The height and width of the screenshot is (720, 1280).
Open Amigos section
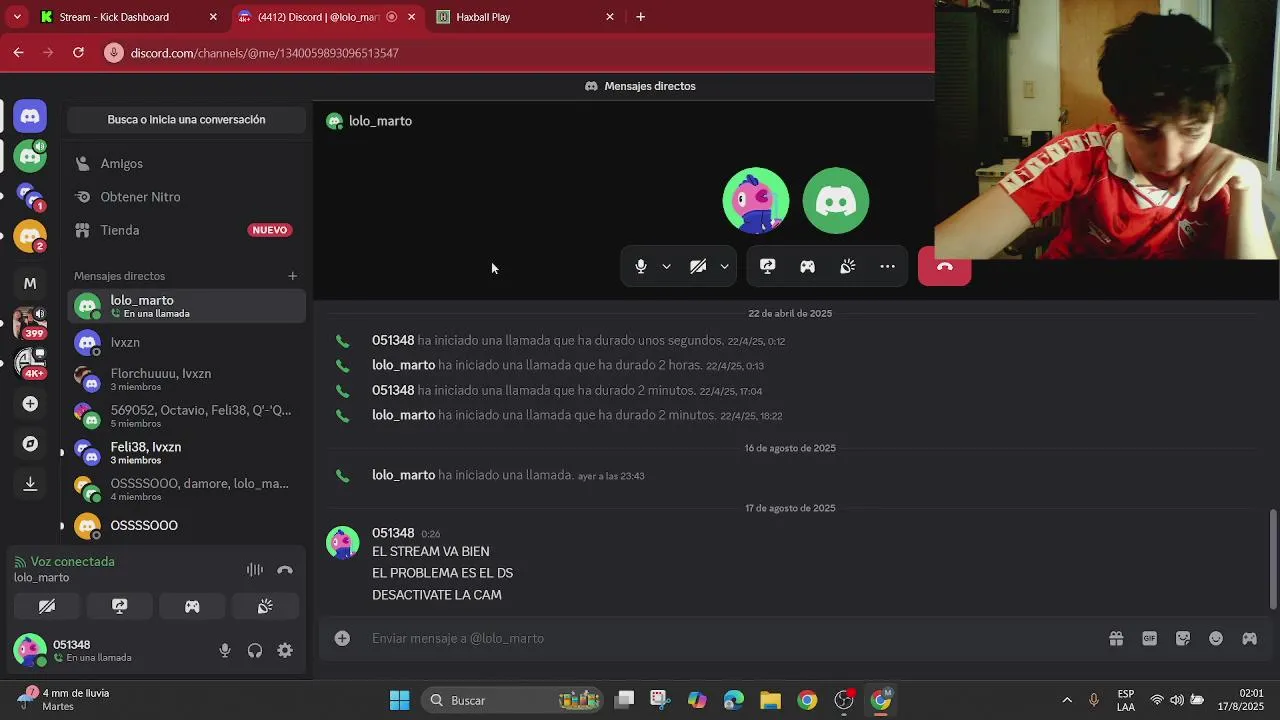click(x=186, y=164)
